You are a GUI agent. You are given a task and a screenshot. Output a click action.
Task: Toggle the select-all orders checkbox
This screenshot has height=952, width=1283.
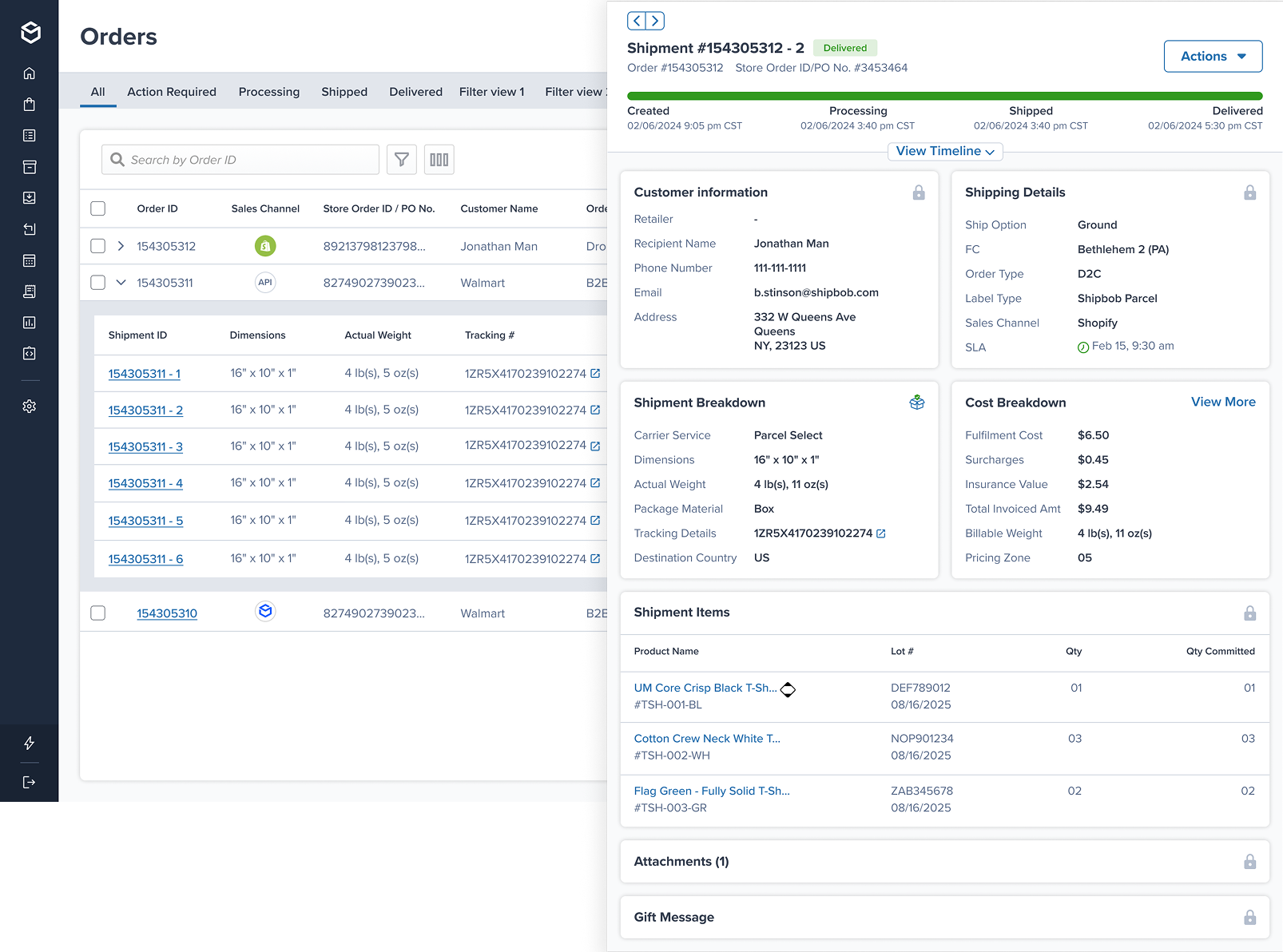[98, 208]
